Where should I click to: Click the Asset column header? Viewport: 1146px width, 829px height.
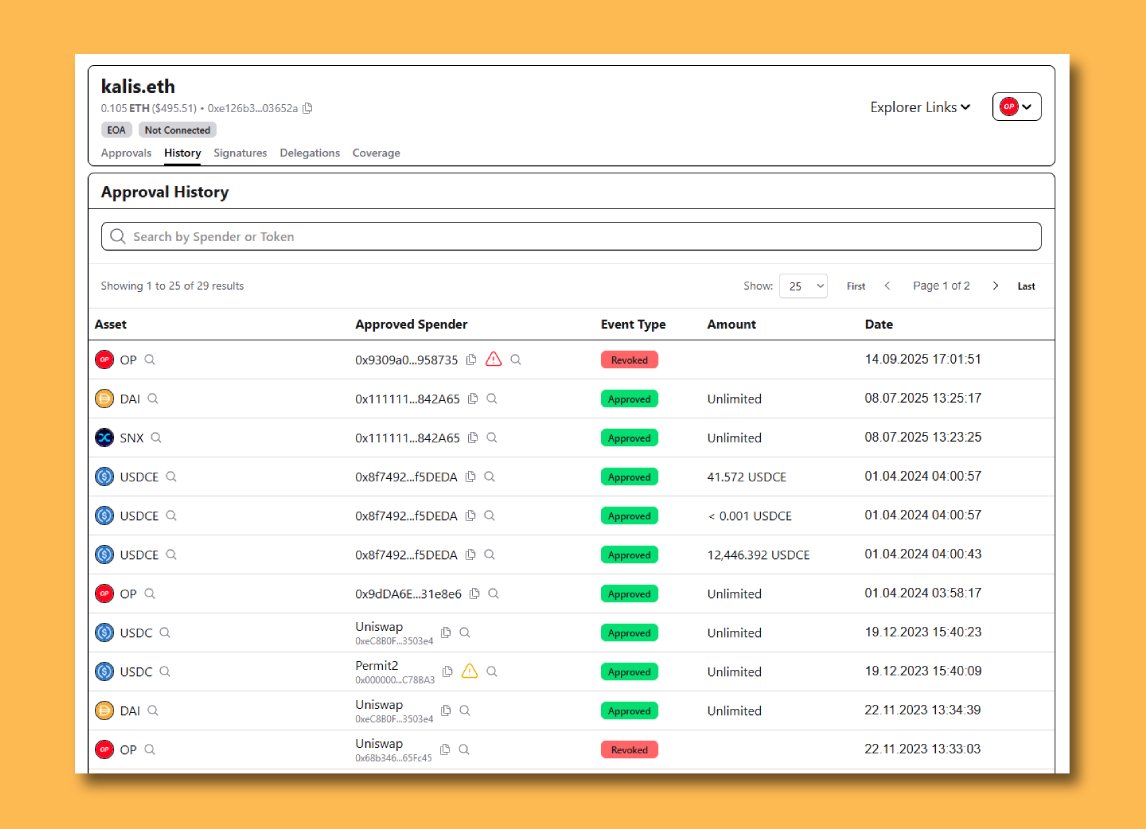tap(110, 324)
